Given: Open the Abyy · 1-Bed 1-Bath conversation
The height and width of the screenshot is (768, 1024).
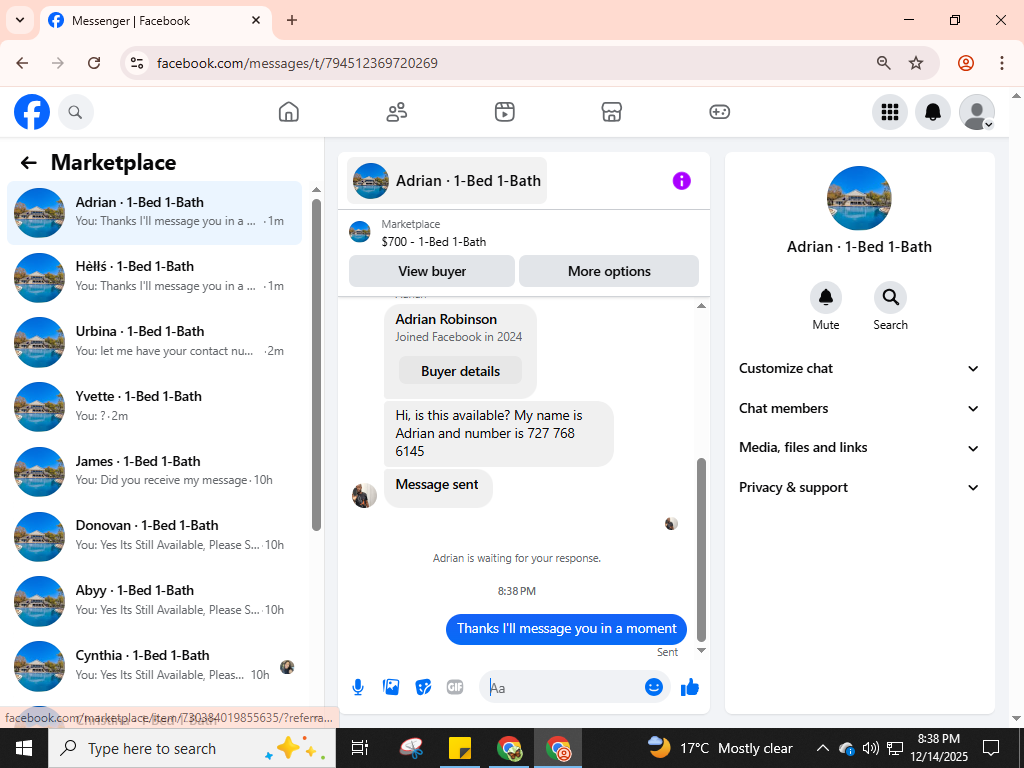Looking at the screenshot, I should pos(154,600).
